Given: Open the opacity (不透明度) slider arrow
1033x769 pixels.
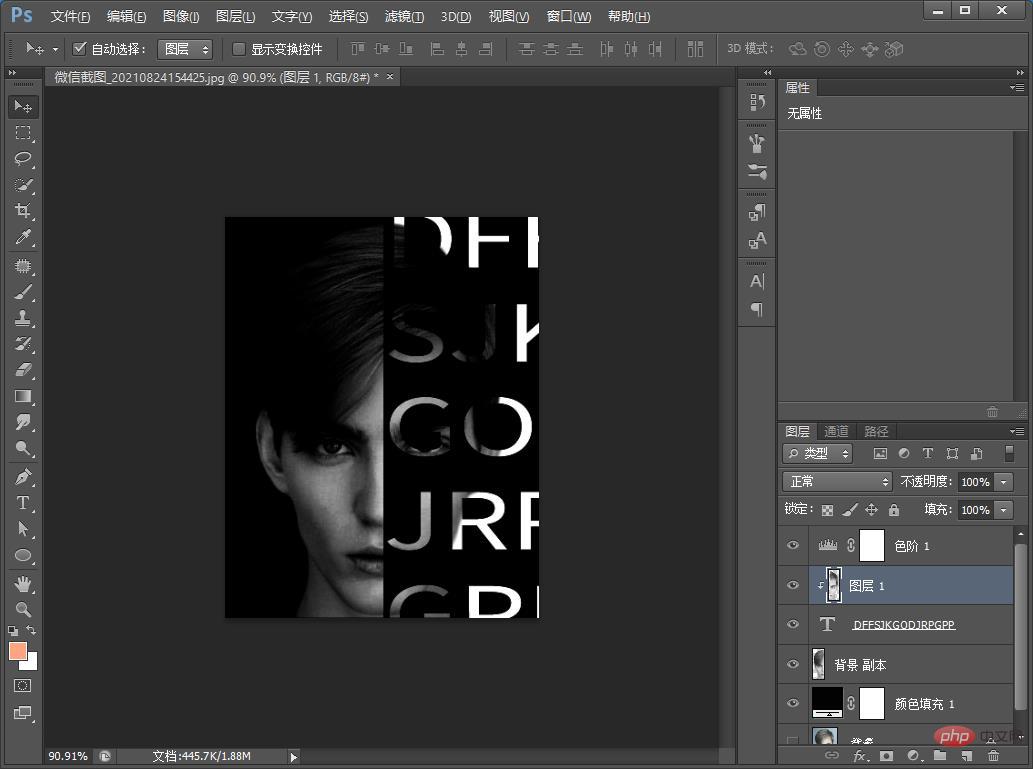Looking at the screenshot, I should [1003, 482].
